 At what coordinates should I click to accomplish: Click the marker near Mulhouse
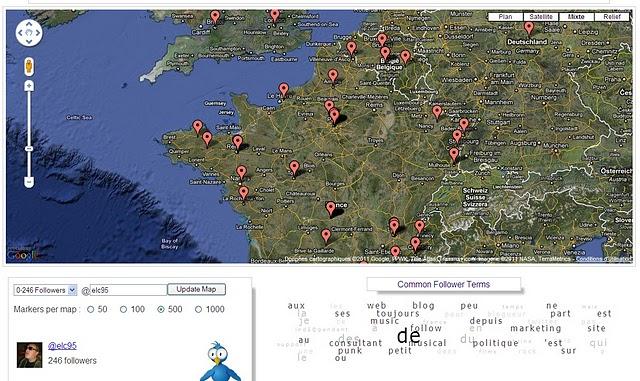click(x=454, y=155)
